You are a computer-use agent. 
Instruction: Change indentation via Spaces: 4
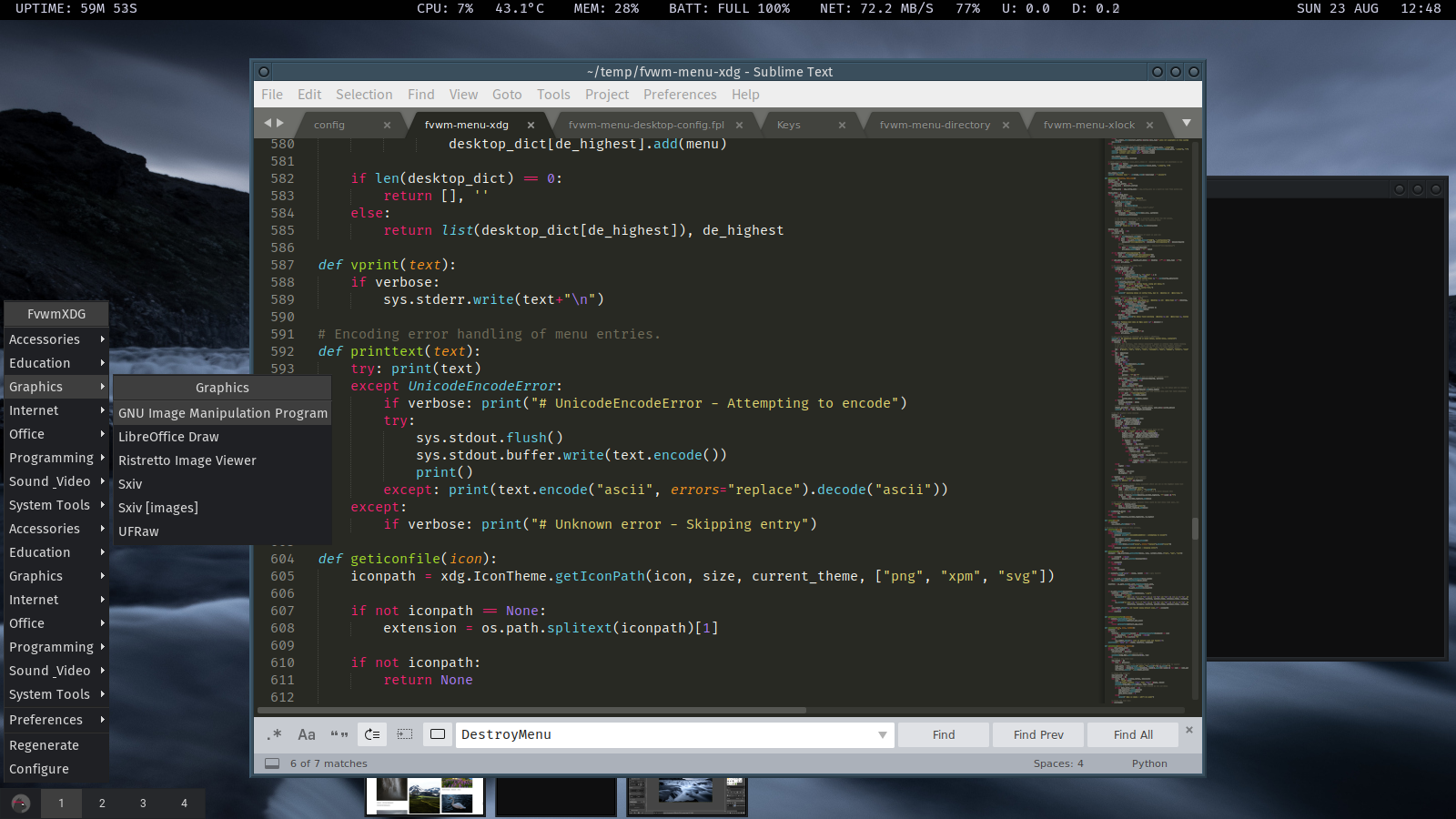tap(1058, 763)
